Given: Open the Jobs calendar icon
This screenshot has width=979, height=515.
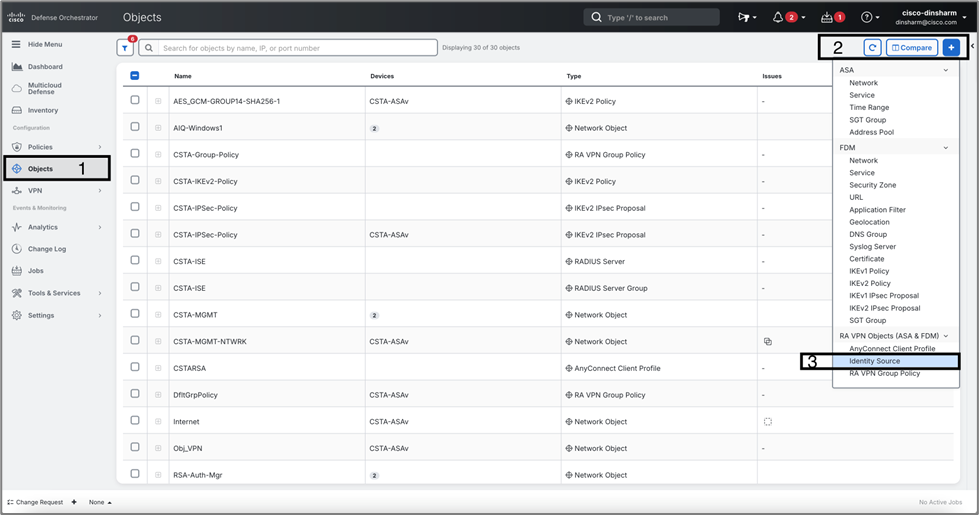Looking at the screenshot, I should (x=17, y=271).
